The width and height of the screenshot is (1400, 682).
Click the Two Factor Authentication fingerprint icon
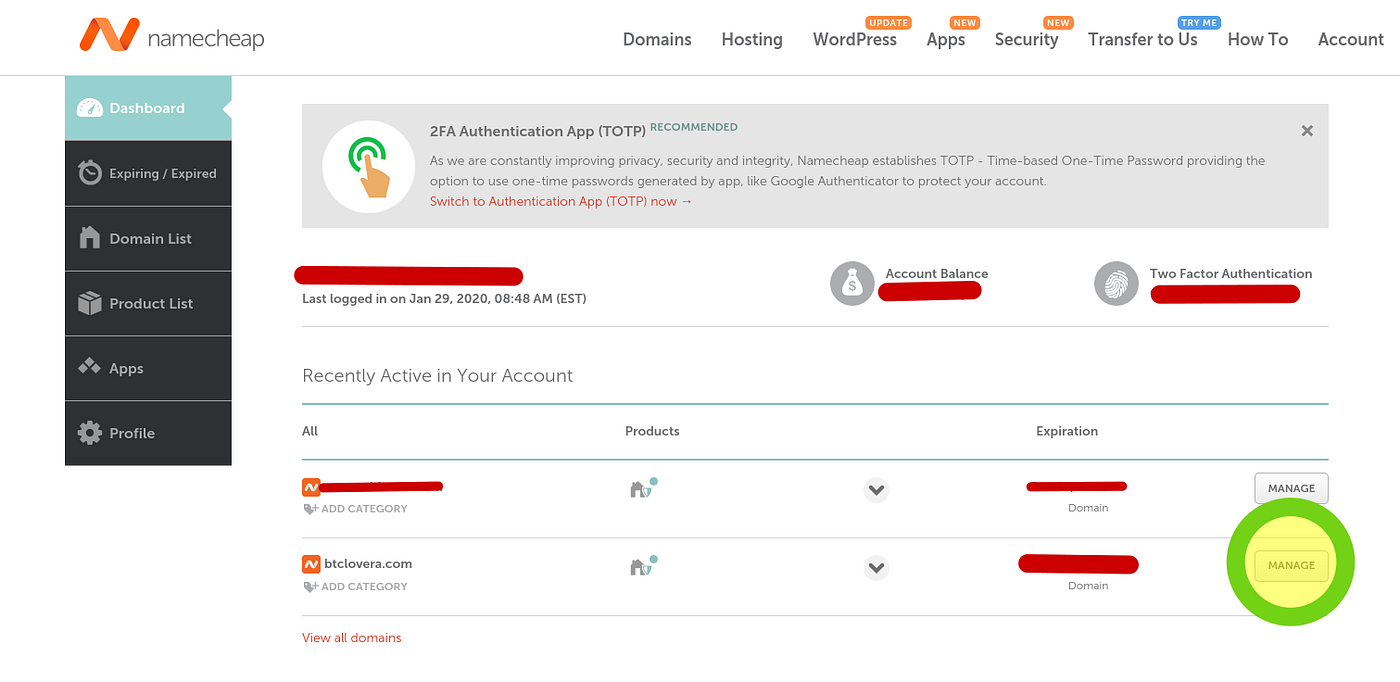1116,284
